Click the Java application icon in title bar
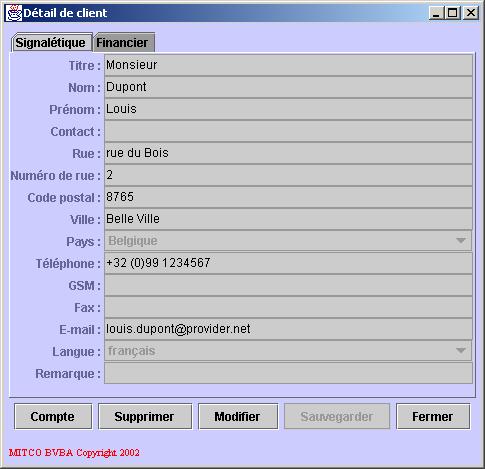The width and height of the screenshot is (485, 469). pos(14,13)
